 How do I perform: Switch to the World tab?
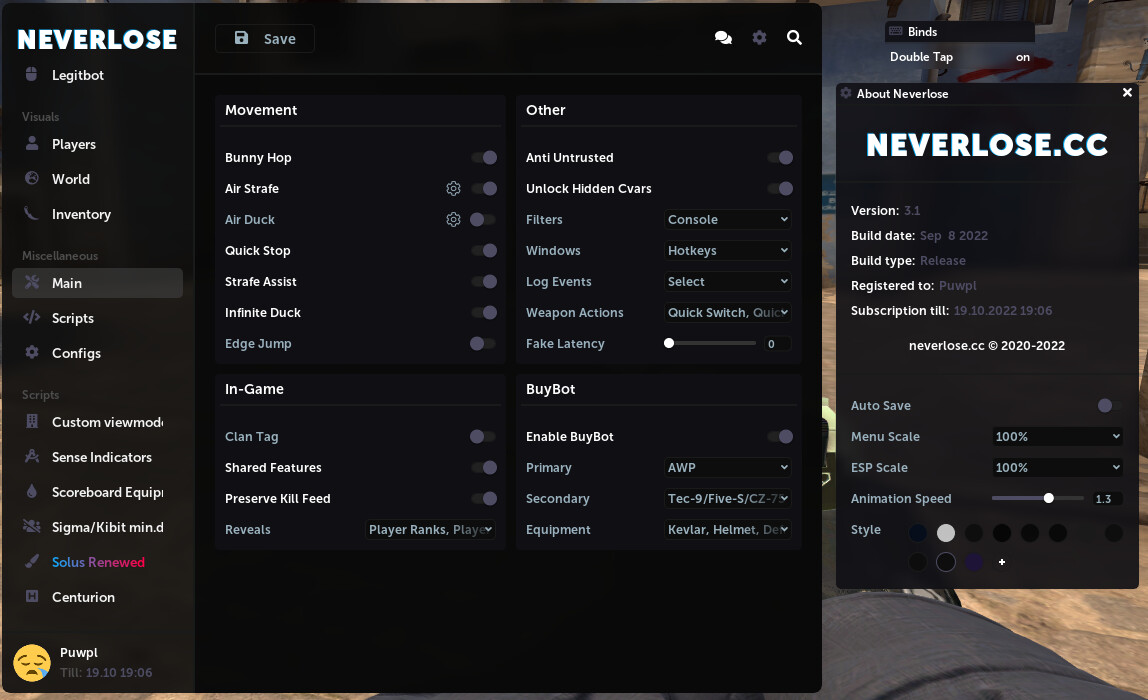click(x=97, y=179)
